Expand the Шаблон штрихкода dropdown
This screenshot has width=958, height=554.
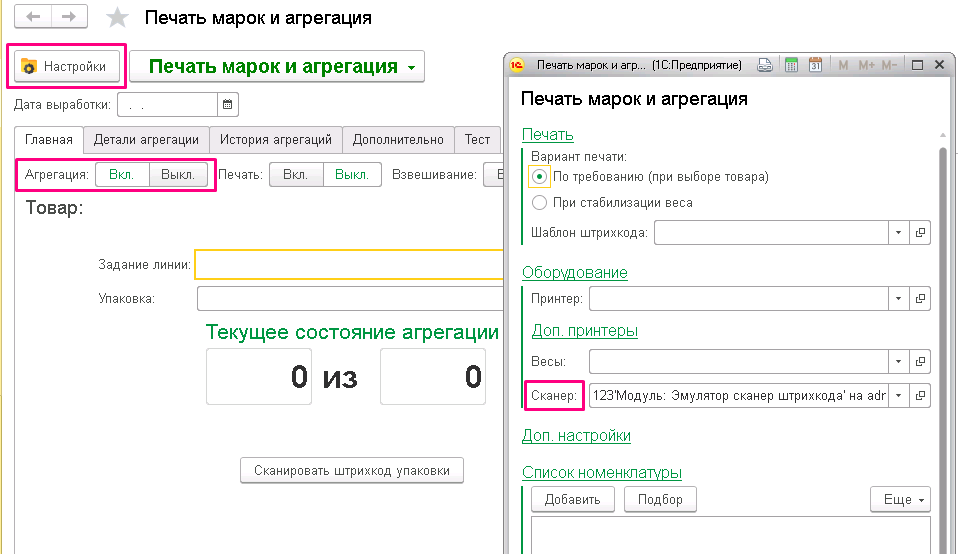pos(898,233)
